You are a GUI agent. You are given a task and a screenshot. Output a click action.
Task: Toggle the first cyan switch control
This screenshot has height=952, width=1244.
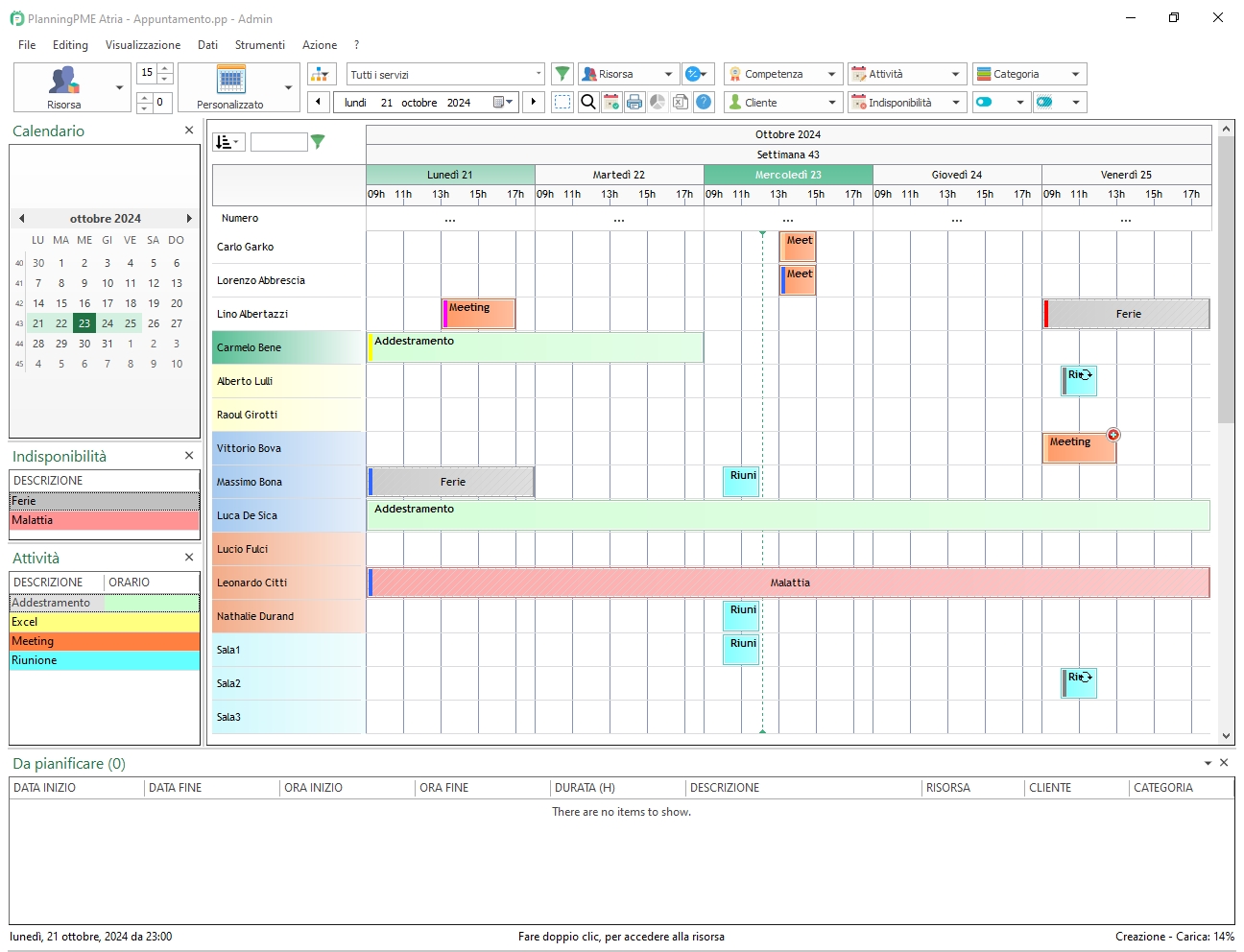(x=983, y=102)
